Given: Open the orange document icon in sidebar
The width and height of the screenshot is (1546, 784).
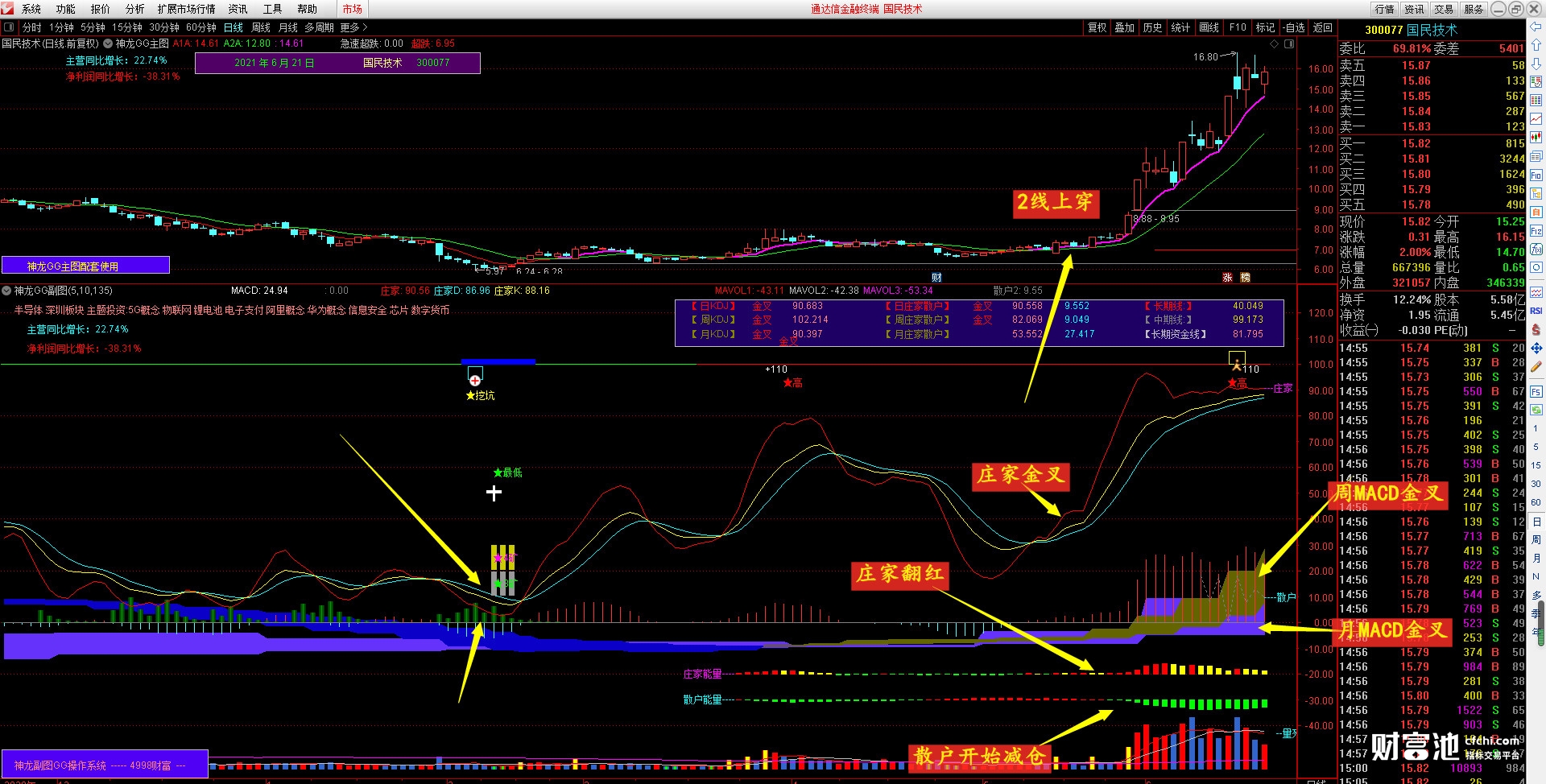Looking at the screenshot, I should pyautogui.click(x=1536, y=212).
